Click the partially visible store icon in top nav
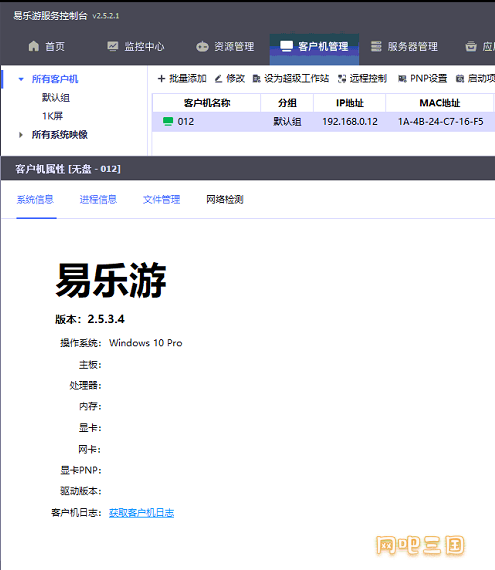 tap(471, 46)
